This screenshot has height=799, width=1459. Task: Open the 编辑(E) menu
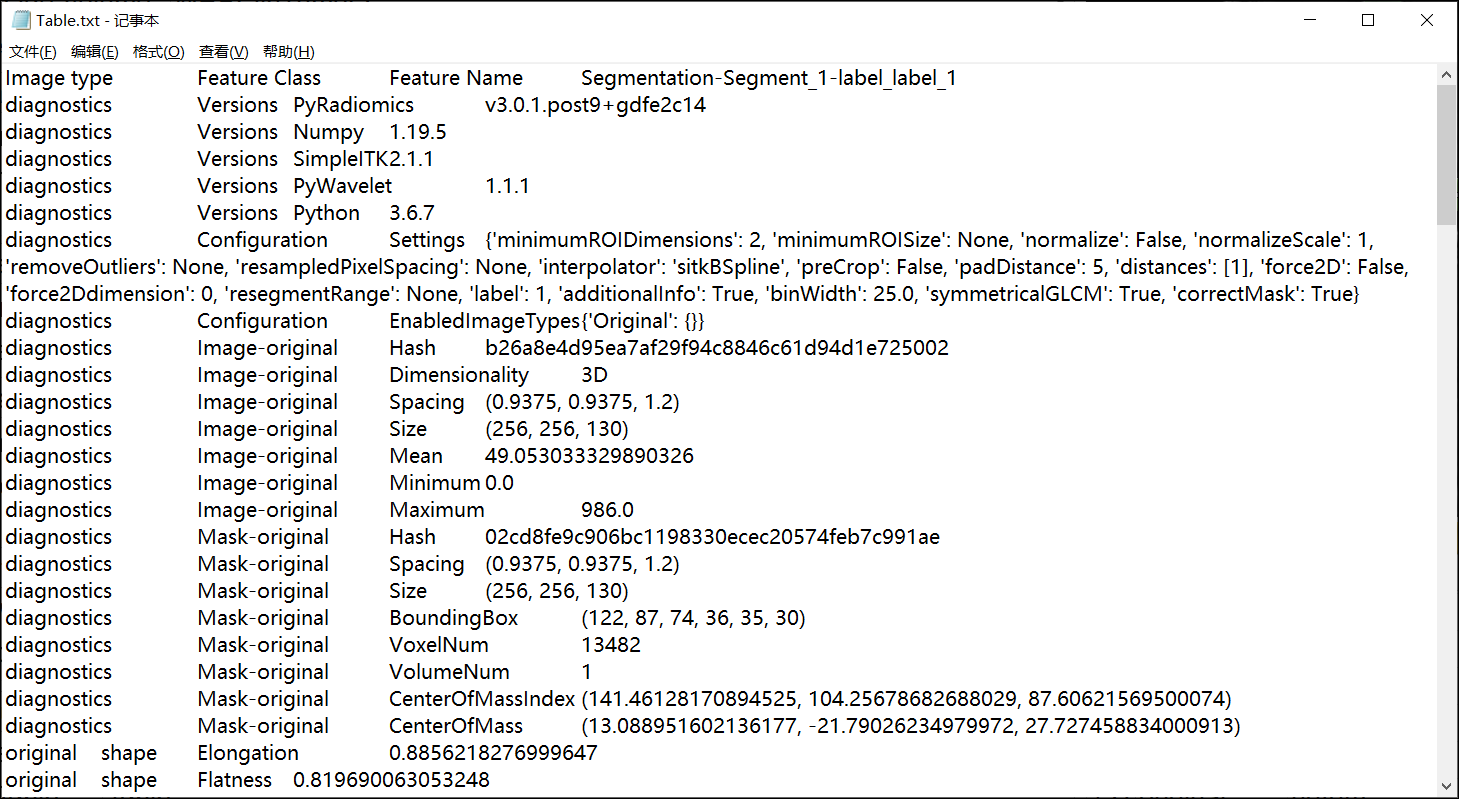(x=94, y=52)
